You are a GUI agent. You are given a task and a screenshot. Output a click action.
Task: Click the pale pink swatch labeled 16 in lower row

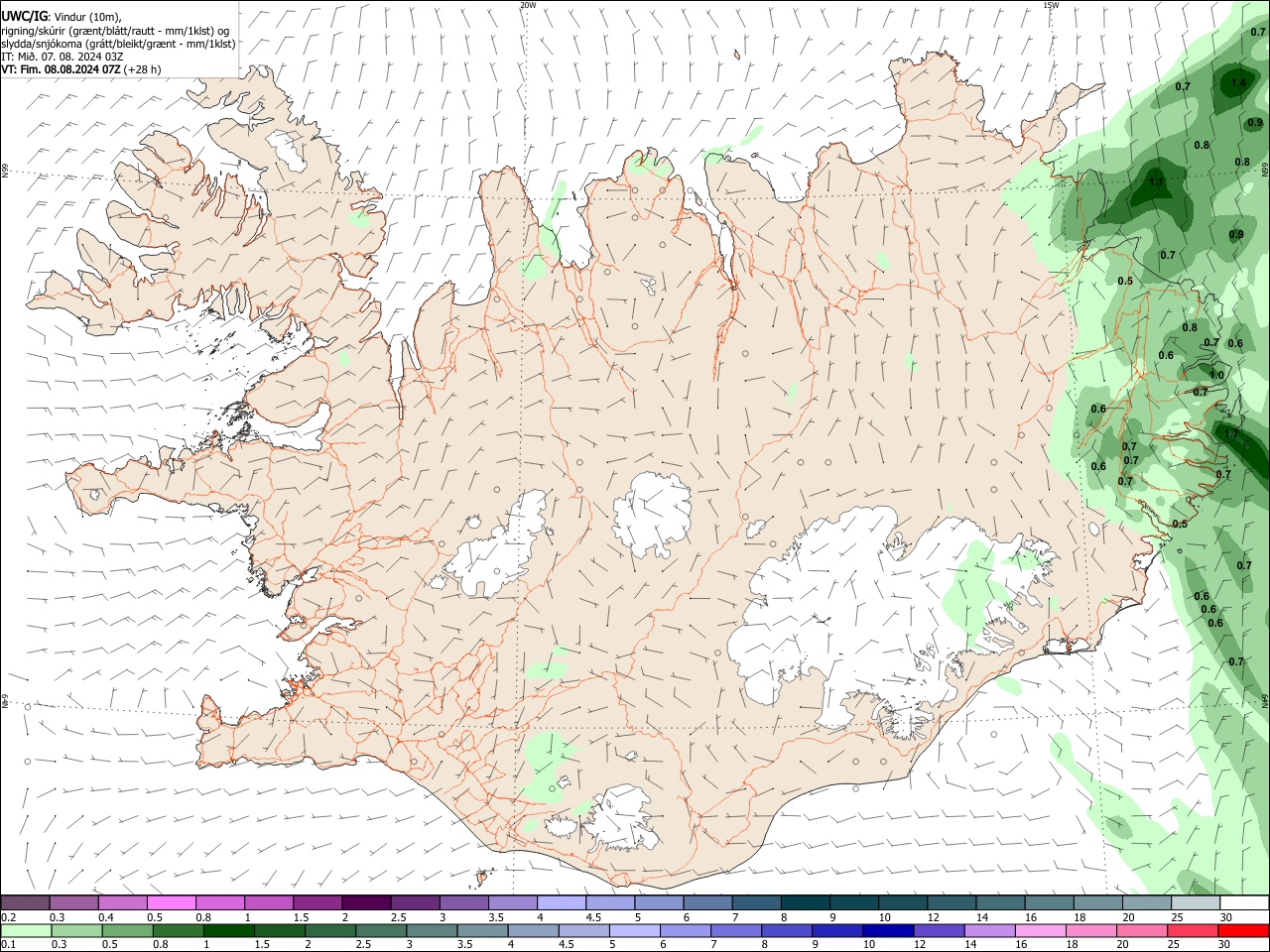[1040, 930]
